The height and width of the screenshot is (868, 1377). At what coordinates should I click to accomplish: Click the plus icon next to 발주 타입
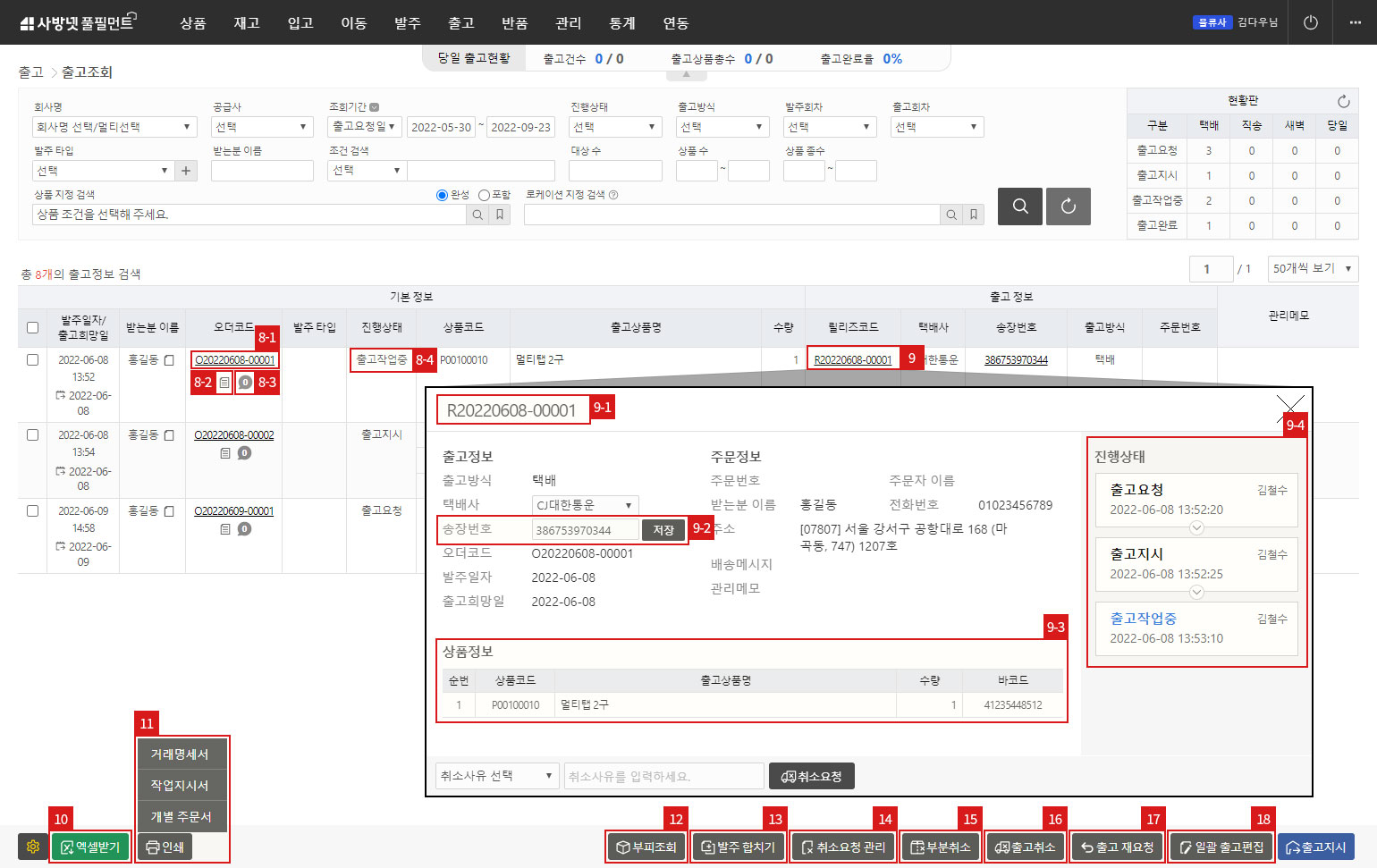pyautogui.click(x=185, y=170)
